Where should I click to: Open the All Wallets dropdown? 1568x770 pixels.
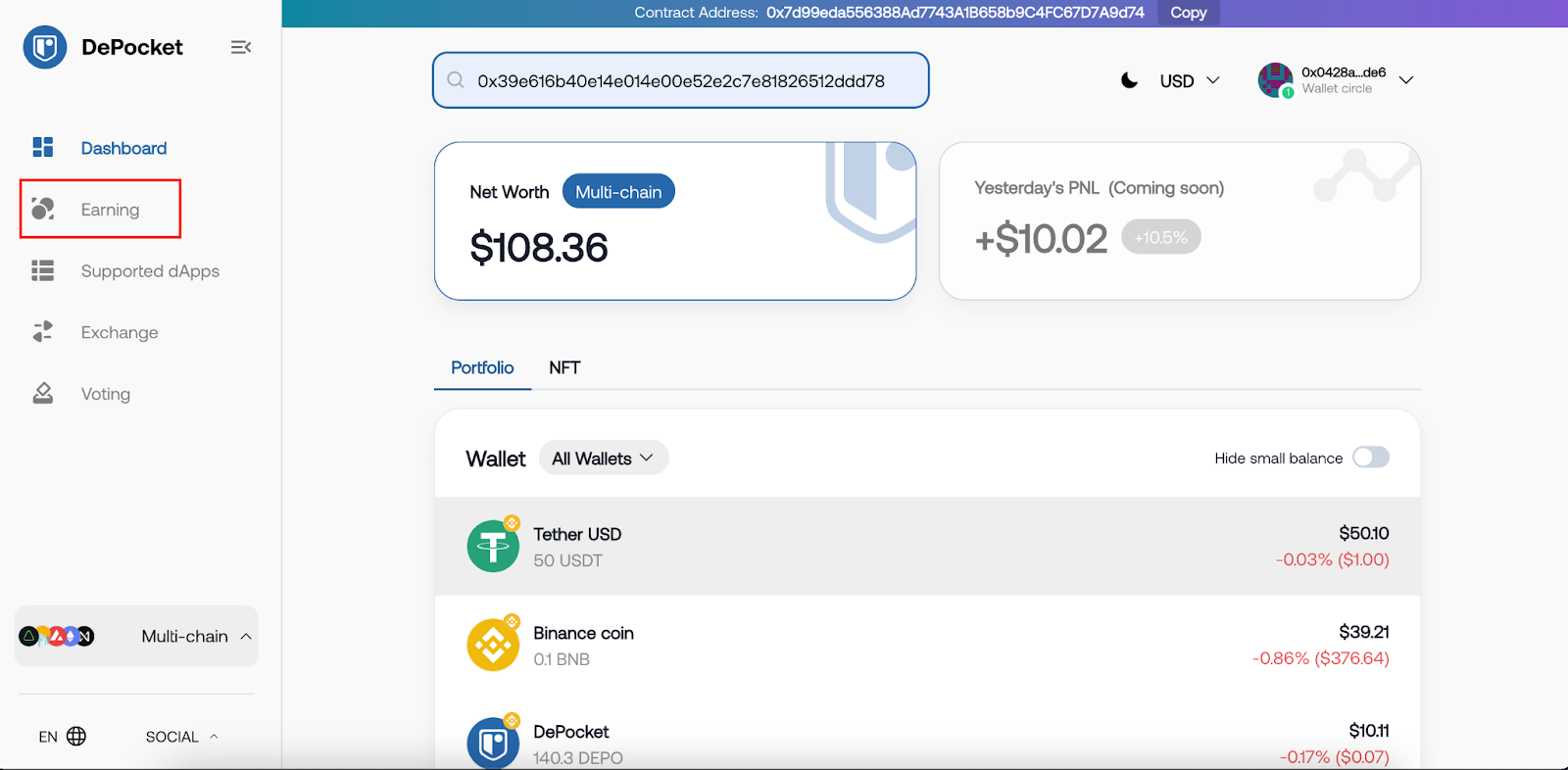(604, 458)
